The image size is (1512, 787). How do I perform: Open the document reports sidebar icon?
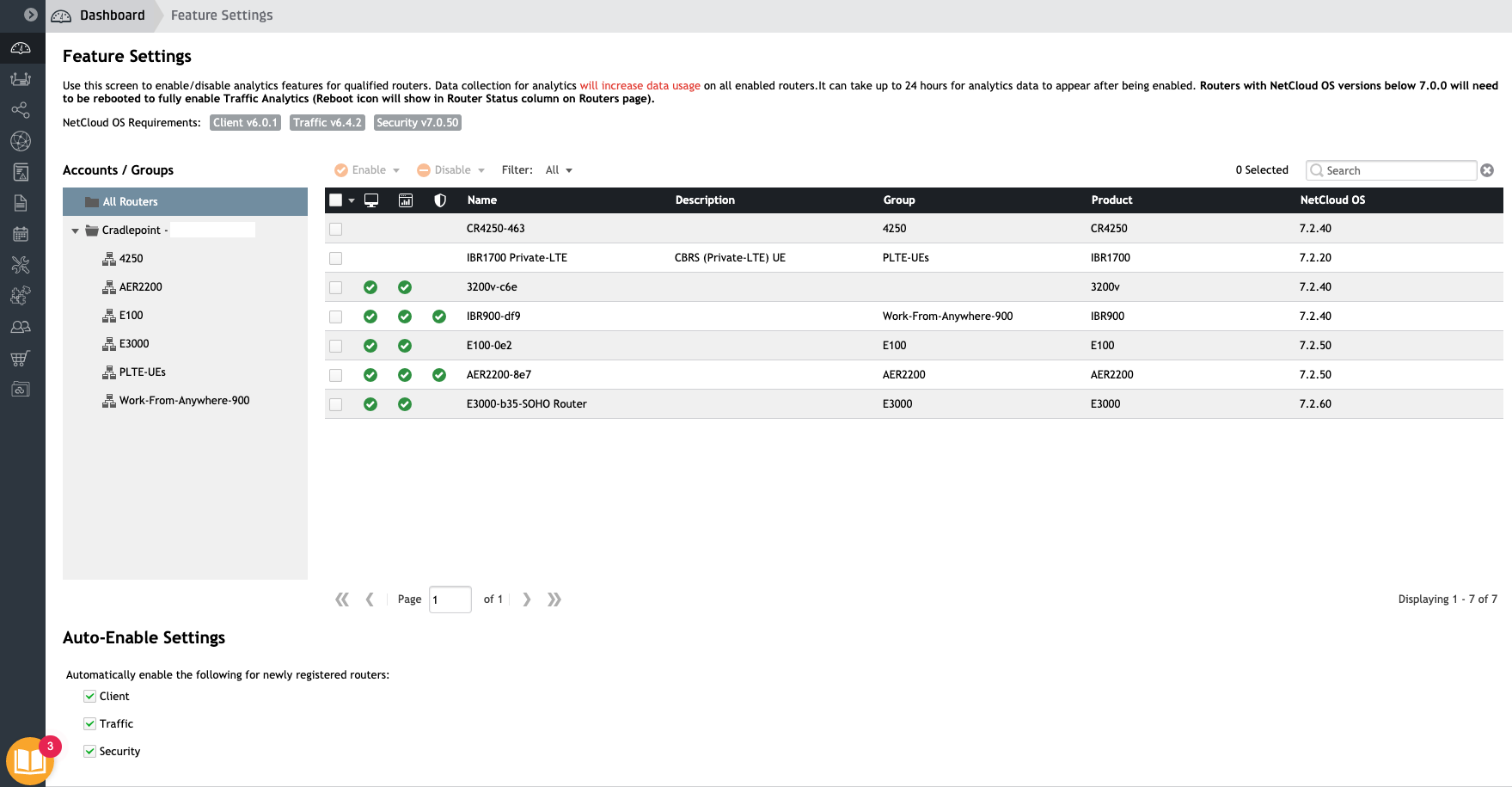click(x=21, y=203)
